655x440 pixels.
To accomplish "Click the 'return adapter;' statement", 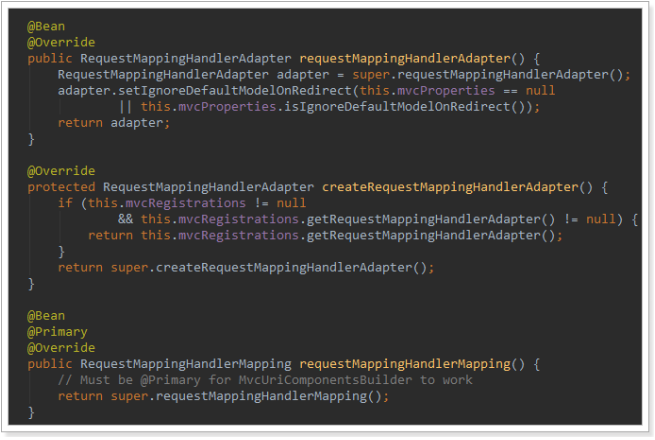I will click(x=114, y=123).
